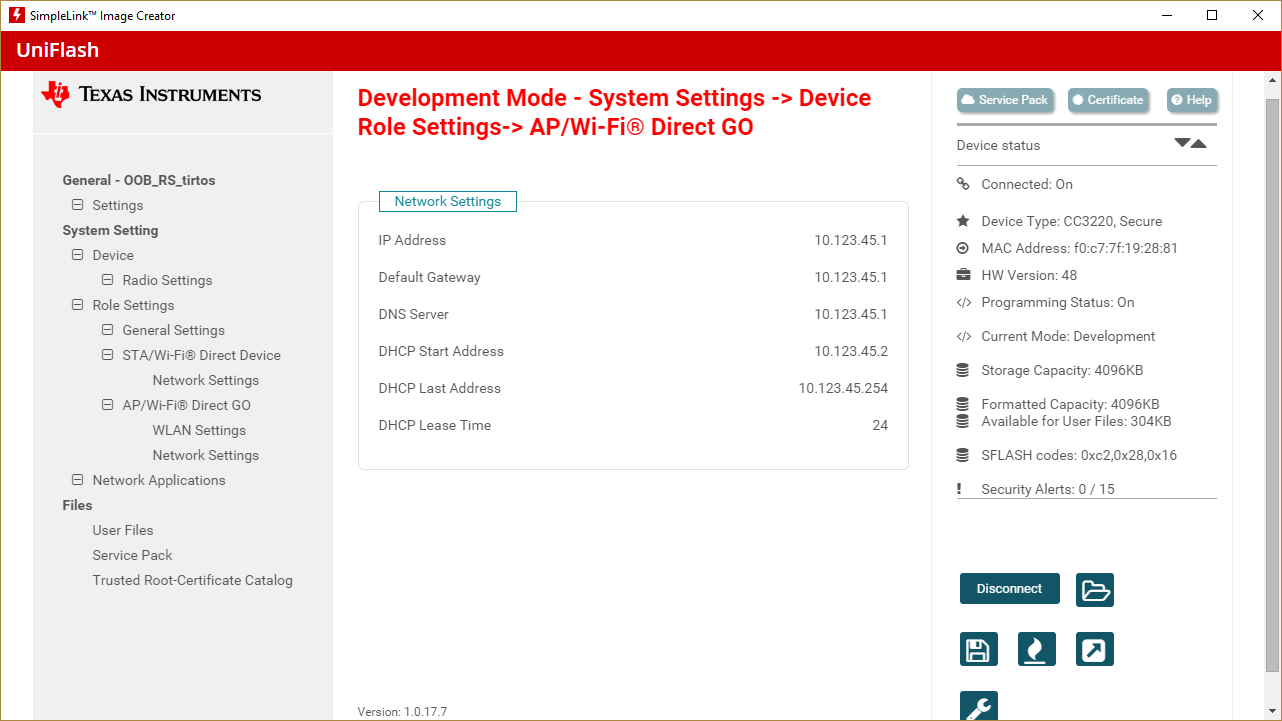Image resolution: width=1282 pixels, height=721 pixels.
Task: Click the Files heading in sidebar
Action: pyautogui.click(x=77, y=505)
